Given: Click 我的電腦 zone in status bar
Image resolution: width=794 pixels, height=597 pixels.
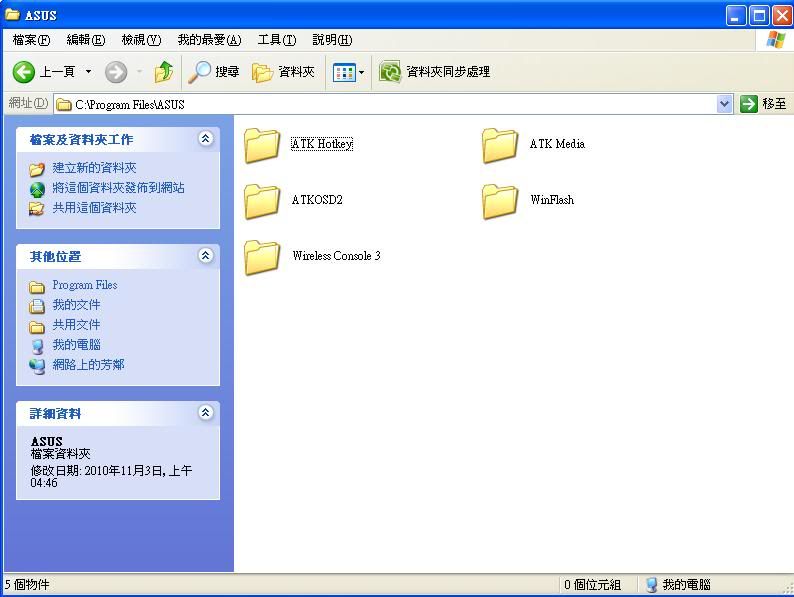Looking at the screenshot, I should (679, 585).
